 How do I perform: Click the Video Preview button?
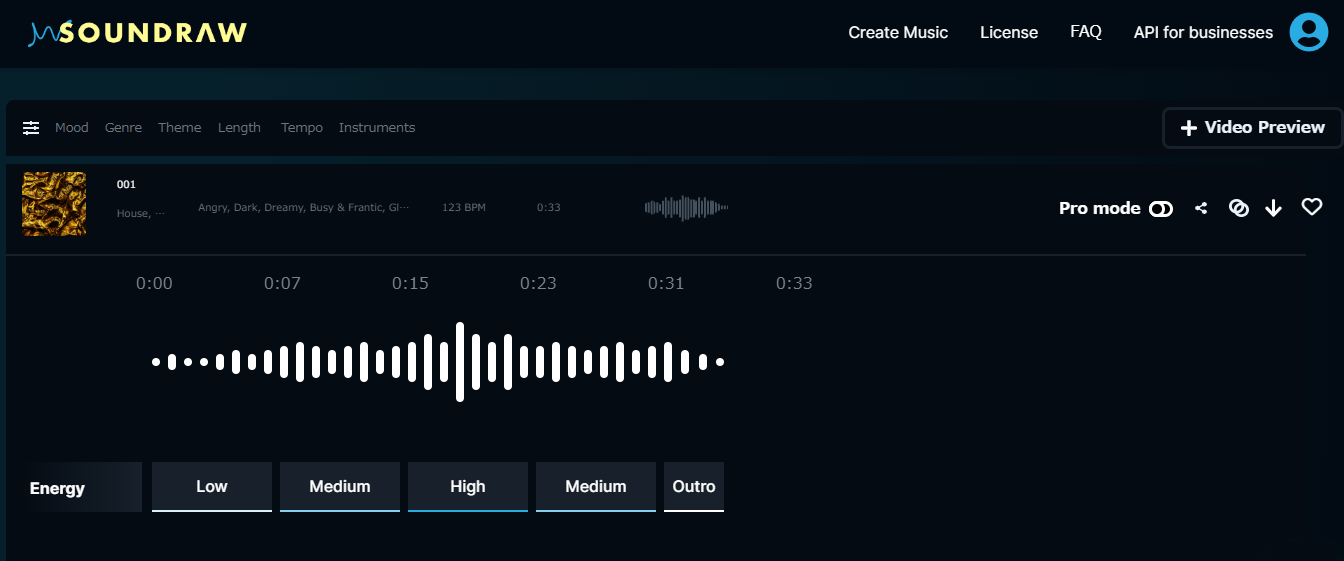click(1252, 128)
